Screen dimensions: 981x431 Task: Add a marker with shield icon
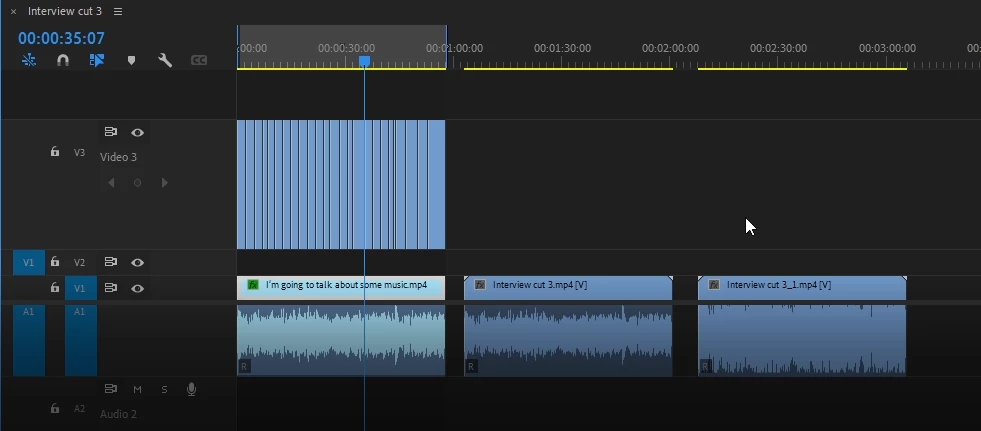pyautogui.click(x=131, y=61)
